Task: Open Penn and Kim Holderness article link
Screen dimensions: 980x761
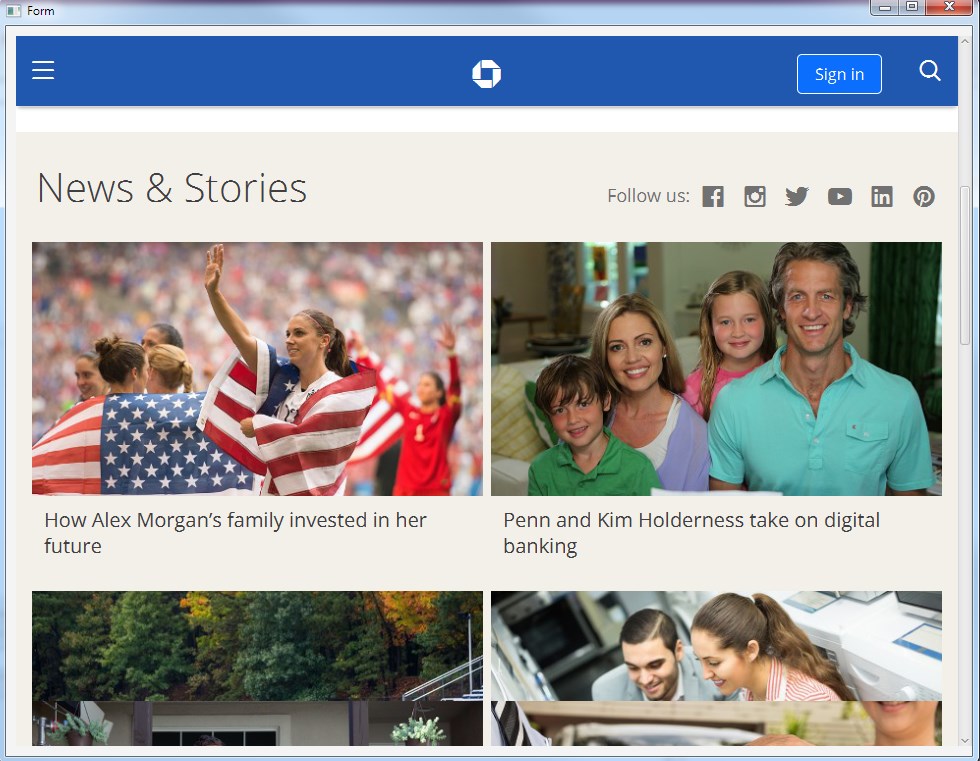Action: 691,533
